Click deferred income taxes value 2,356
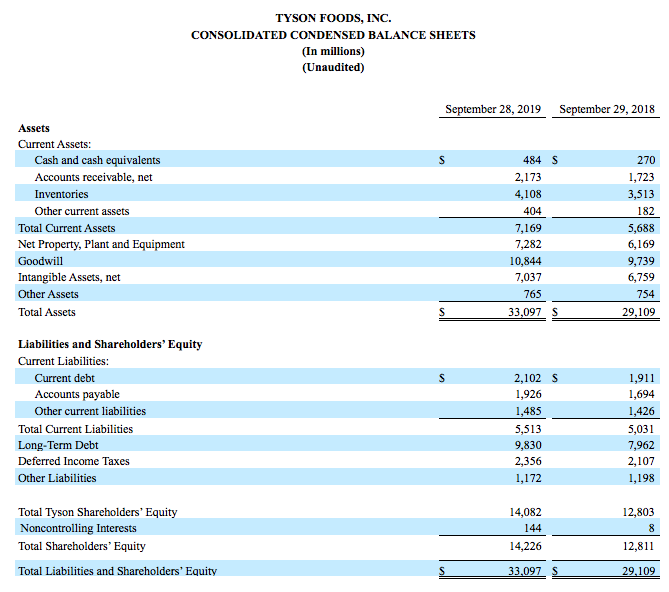 528,461
